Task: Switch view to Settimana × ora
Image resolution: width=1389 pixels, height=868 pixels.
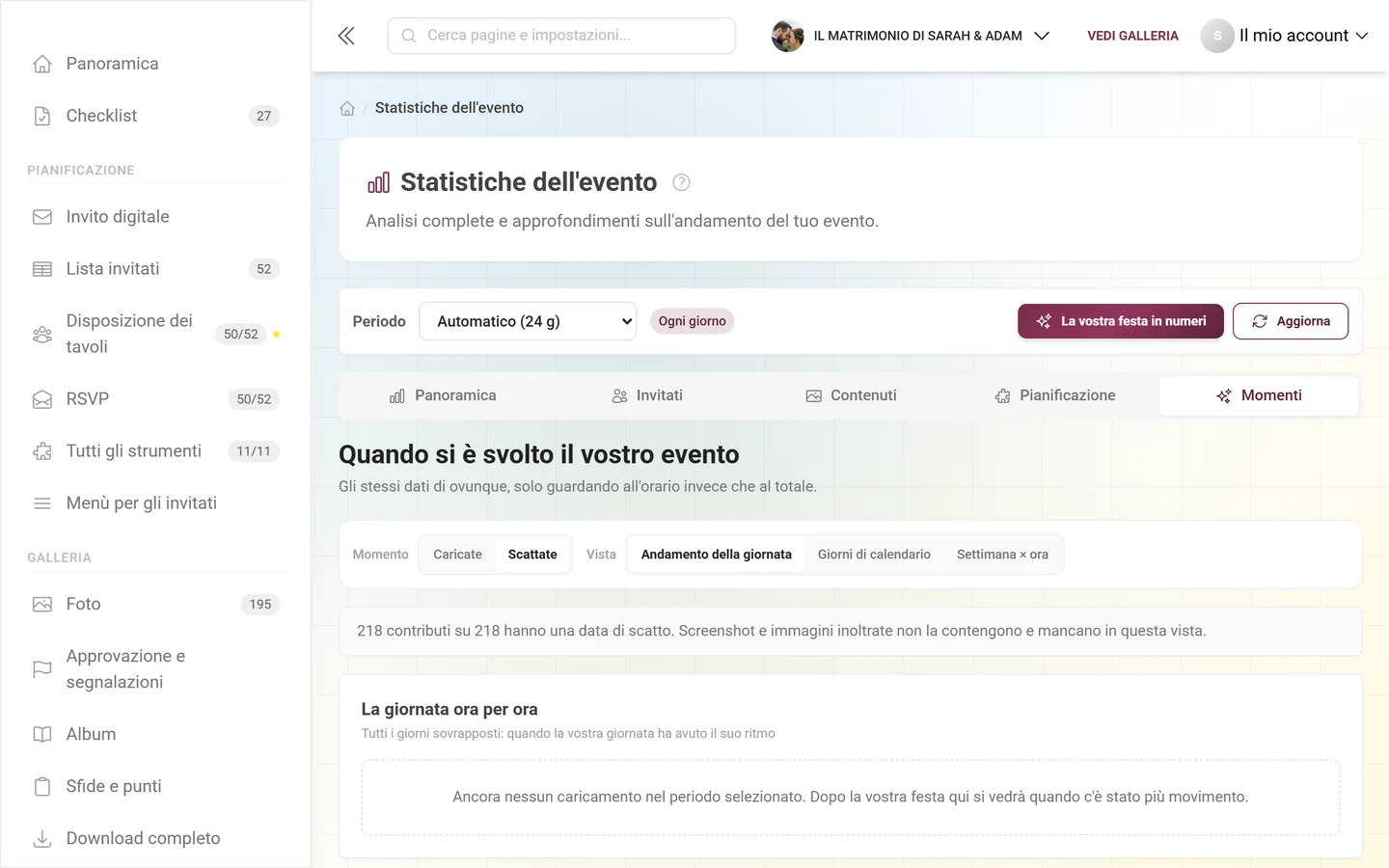Action: (1002, 555)
